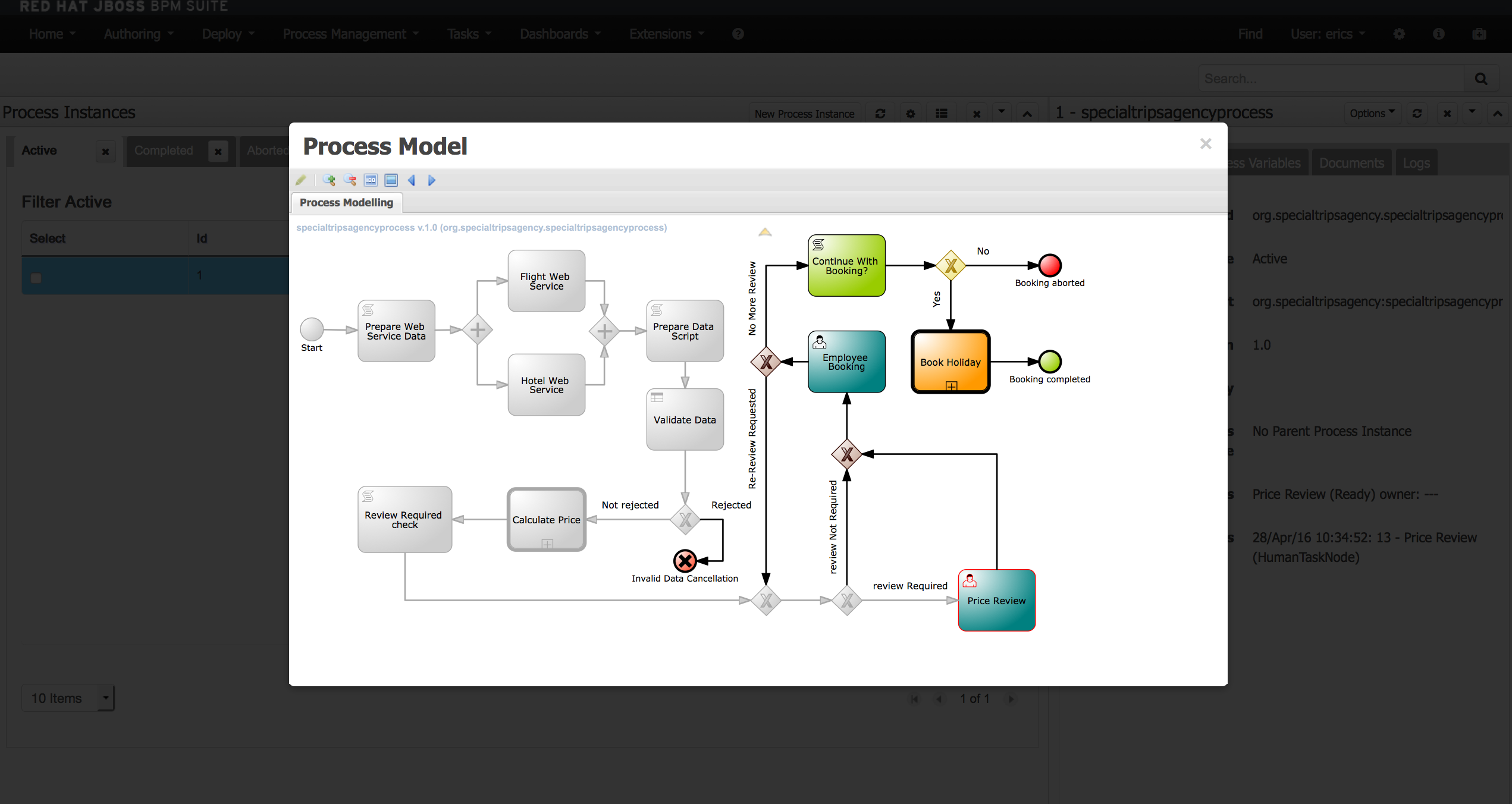Open the Options dropdown
This screenshot has width=1512, height=804.
(x=1372, y=113)
